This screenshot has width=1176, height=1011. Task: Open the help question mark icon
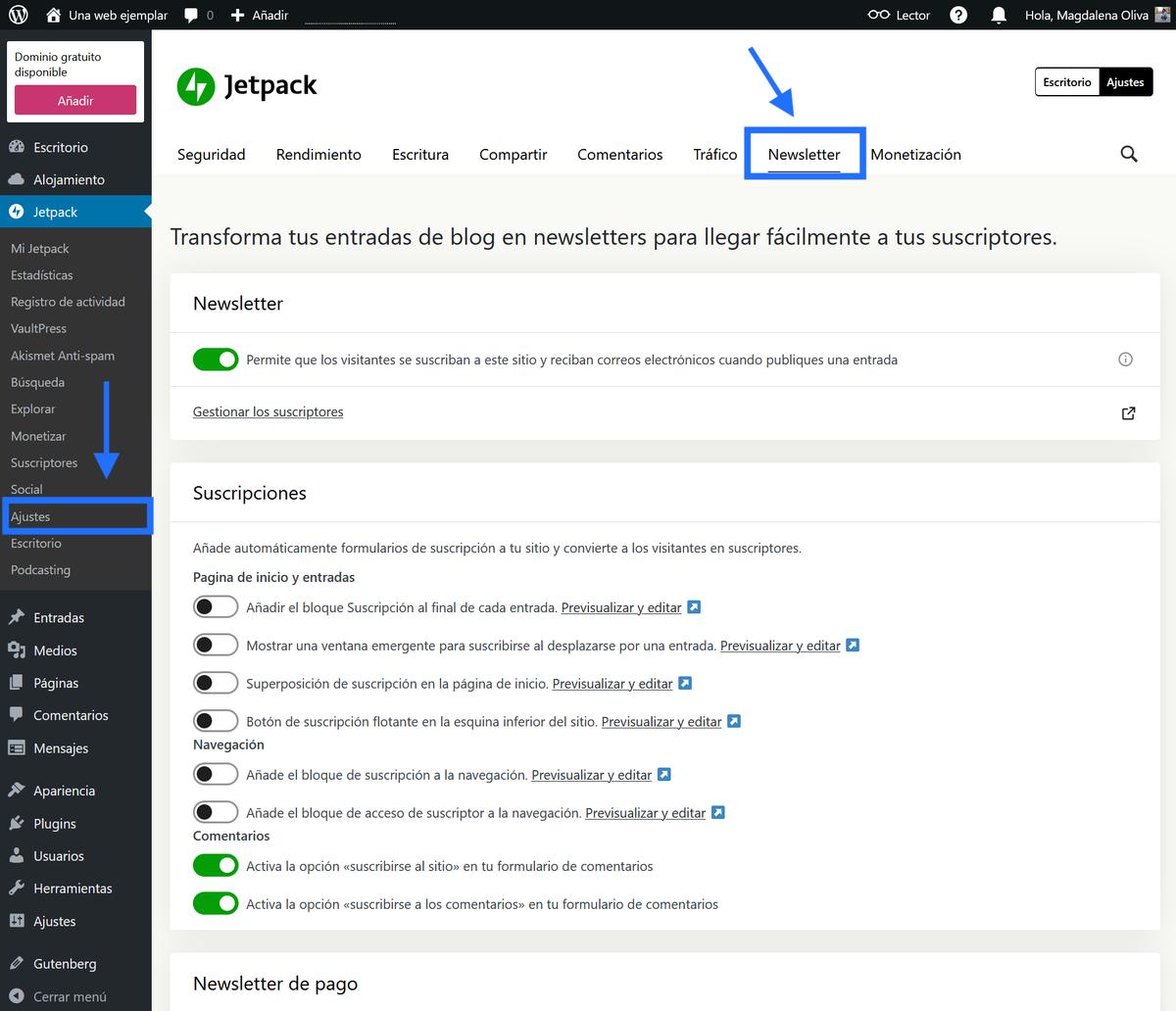[958, 14]
